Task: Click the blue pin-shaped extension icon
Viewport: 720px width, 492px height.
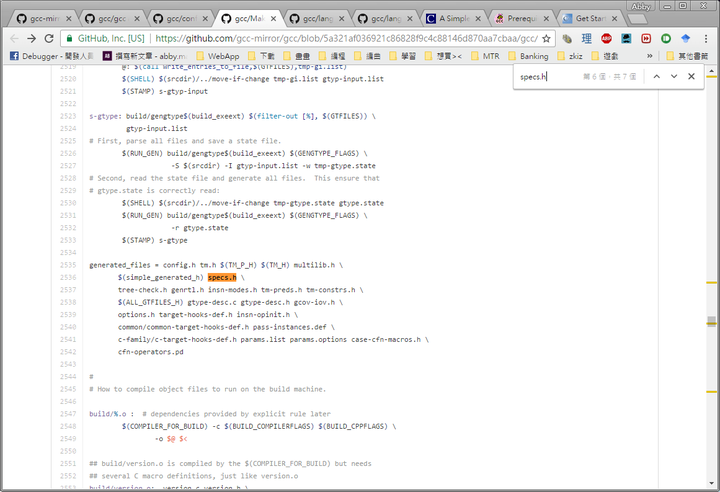Action: tap(686, 39)
